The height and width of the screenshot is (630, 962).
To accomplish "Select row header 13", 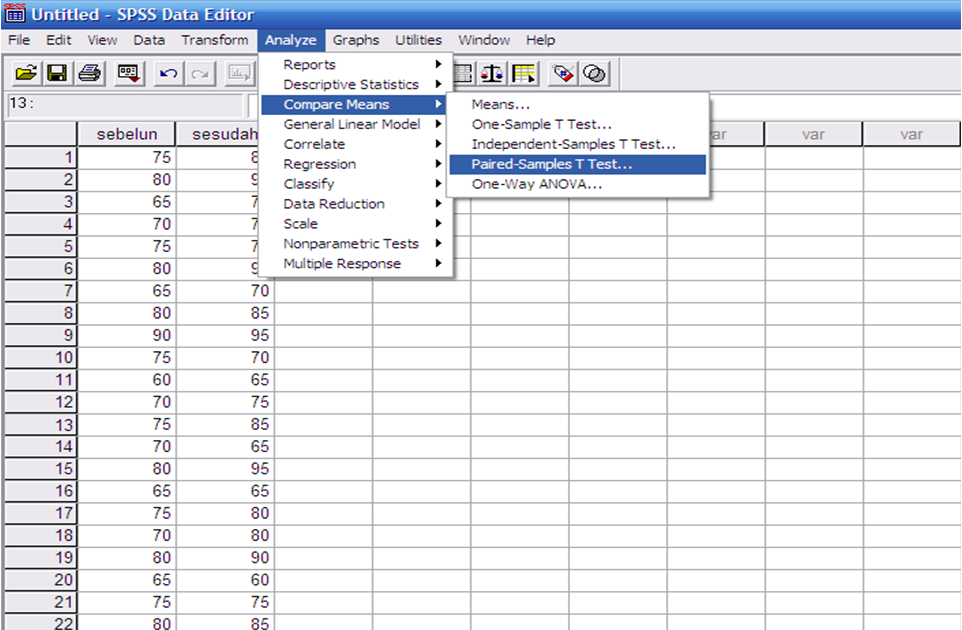I will [40, 424].
